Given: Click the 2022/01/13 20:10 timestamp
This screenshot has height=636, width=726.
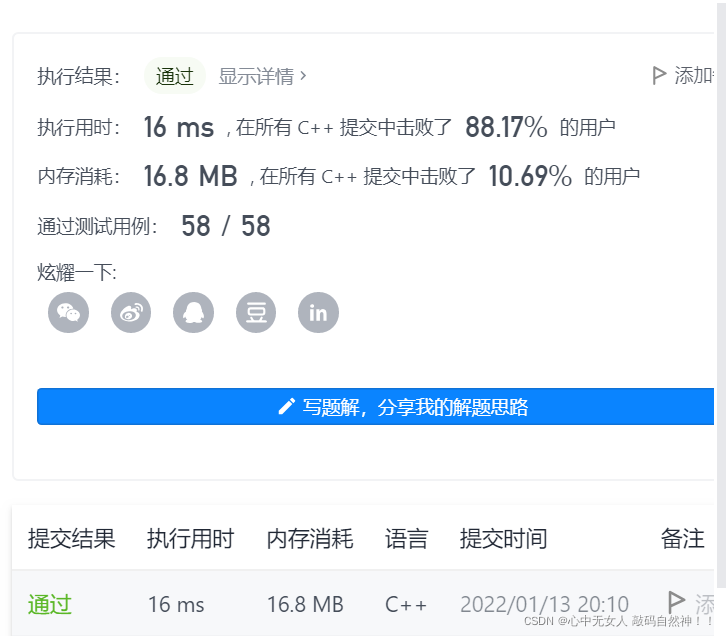Looking at the screenshot, I should tap(544, 605).
